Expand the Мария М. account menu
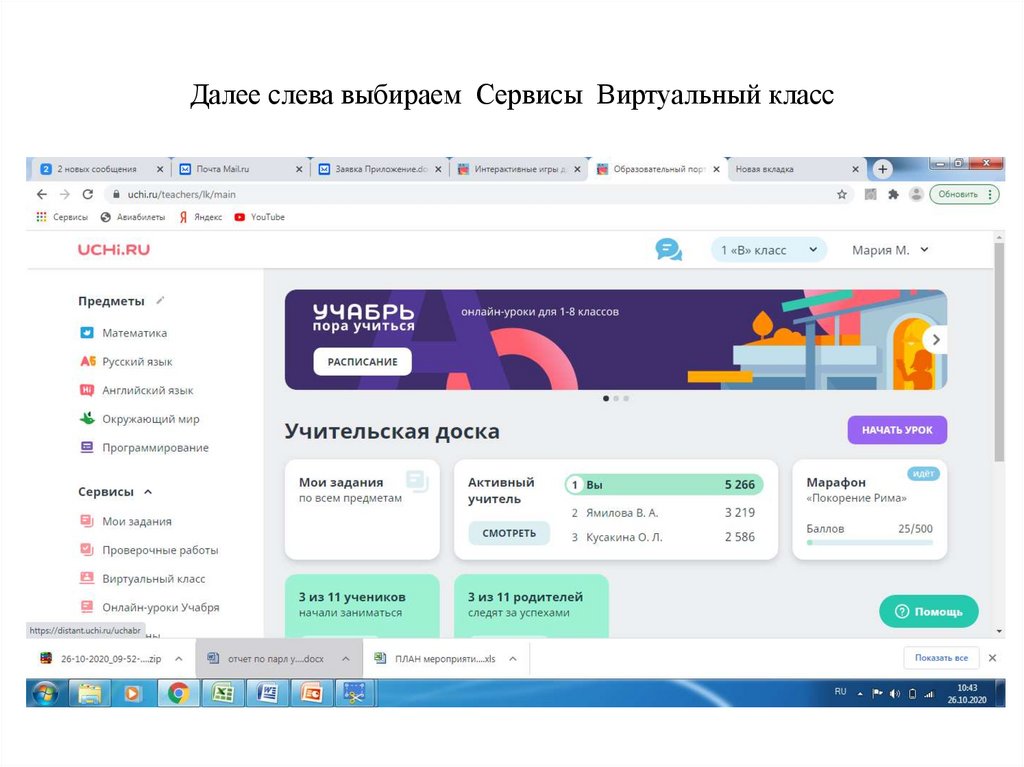The image size is (1024, 767). pyautogui.click(x=889, y=250)
